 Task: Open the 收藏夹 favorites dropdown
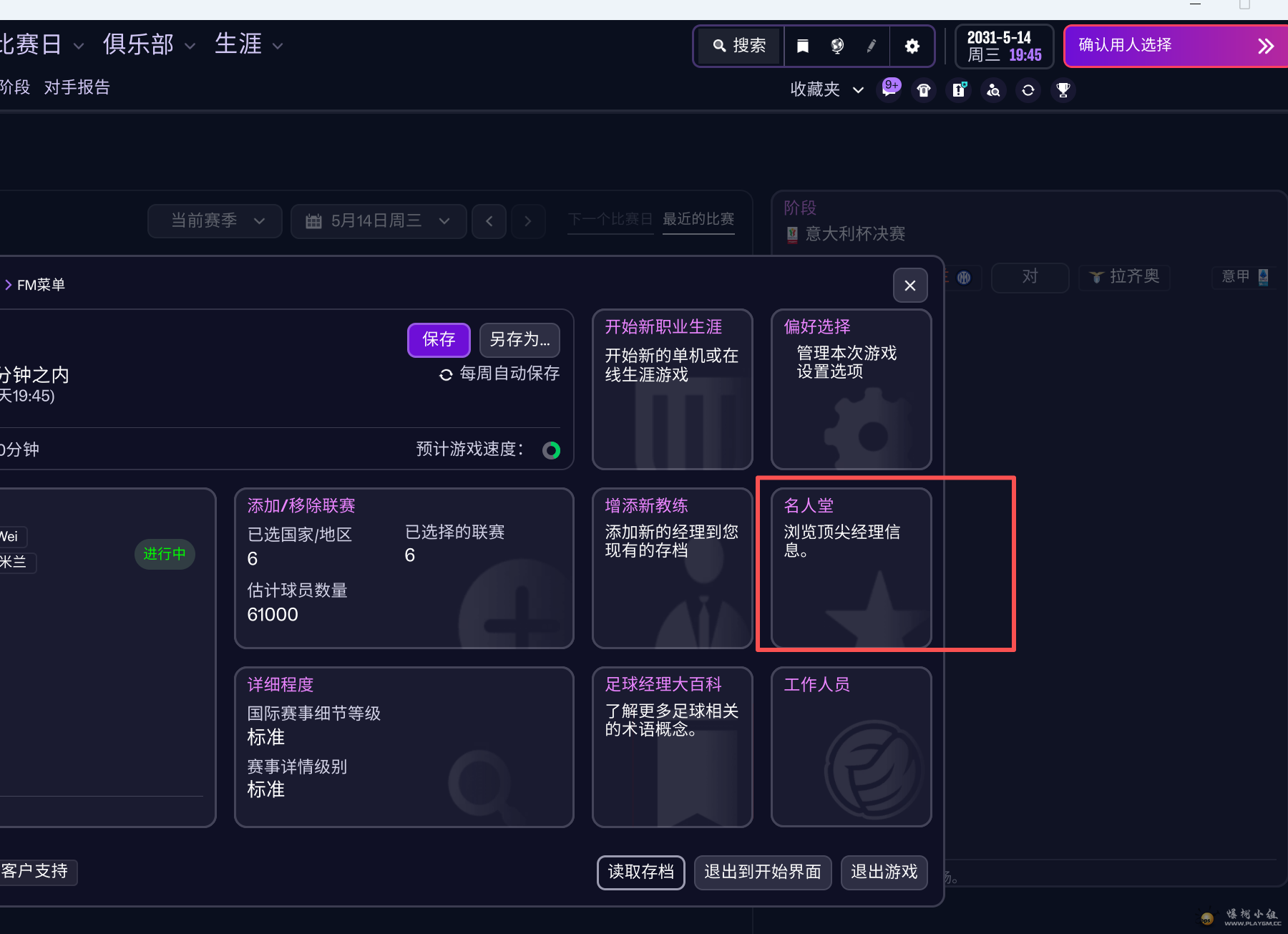tap(827, 89)
